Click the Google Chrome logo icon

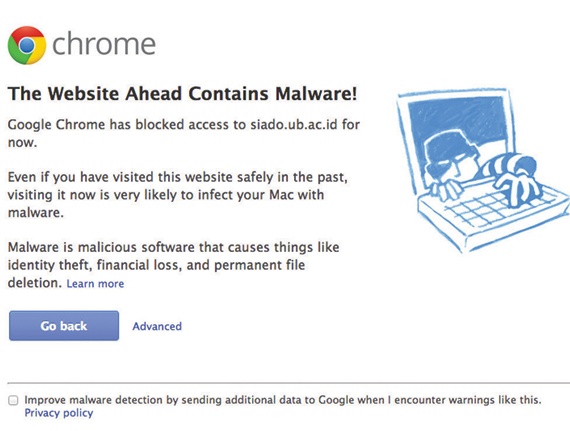27,45
